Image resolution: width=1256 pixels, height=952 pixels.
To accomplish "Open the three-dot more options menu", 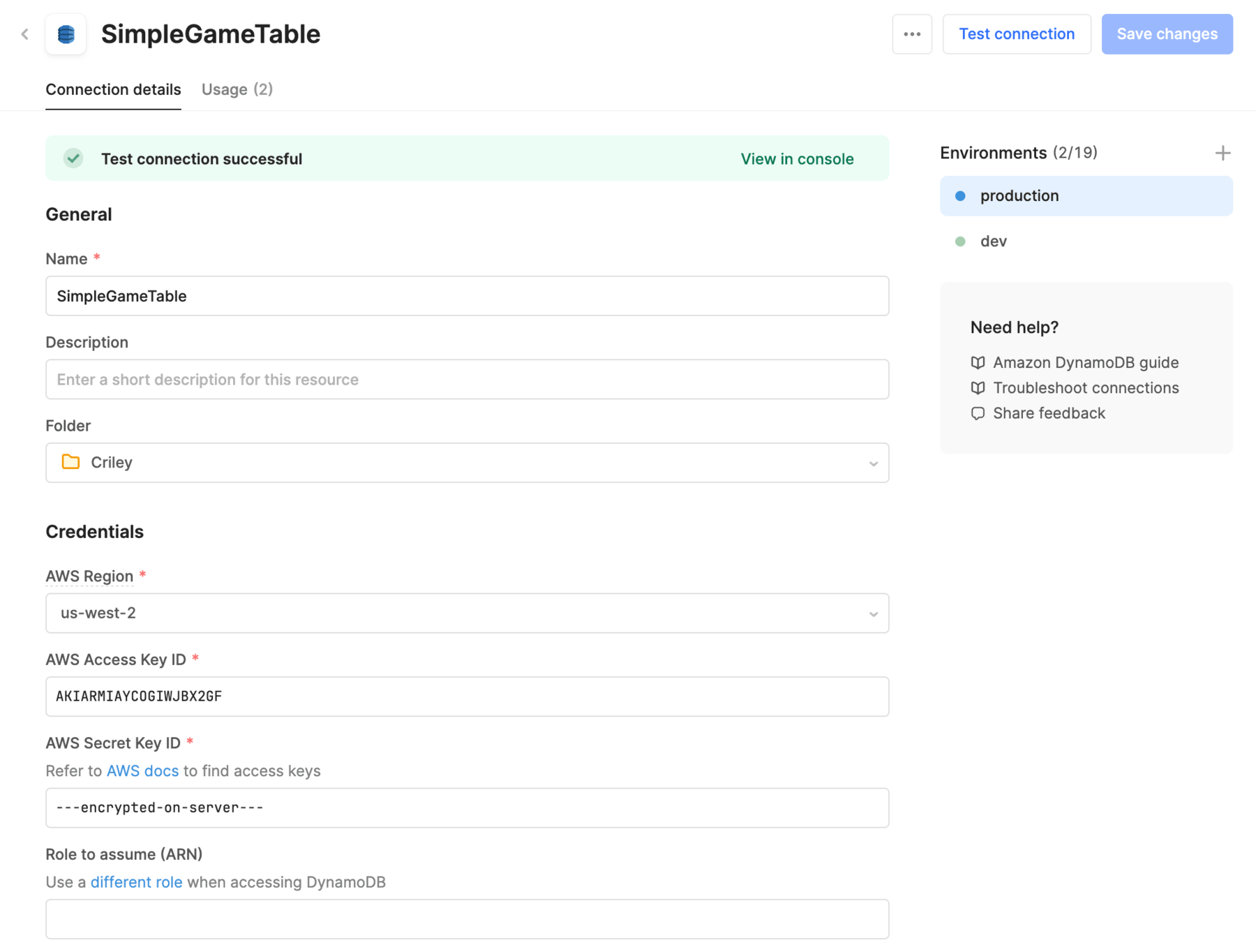I will (911, 34).
